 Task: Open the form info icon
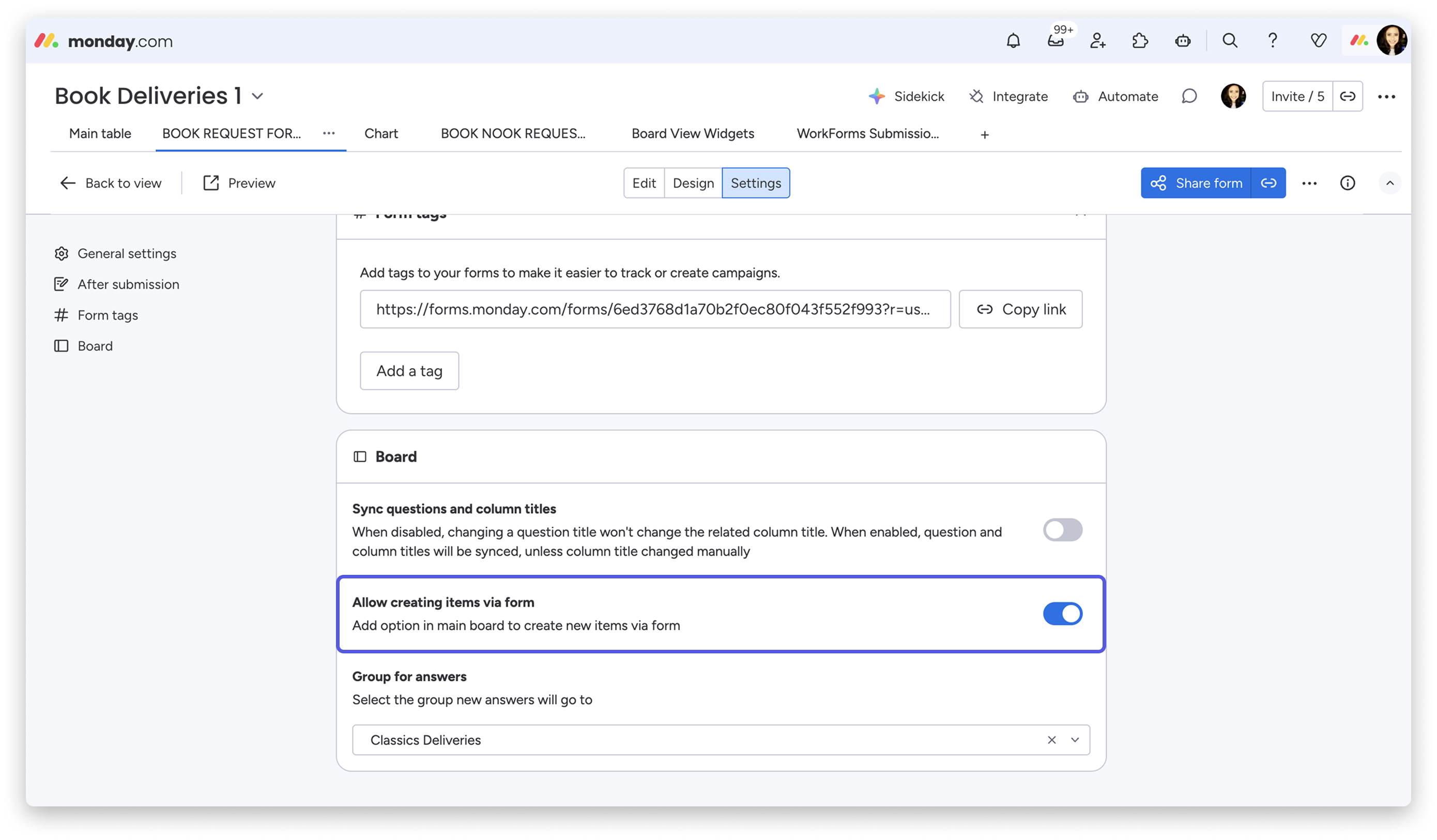coord(1348,183)
